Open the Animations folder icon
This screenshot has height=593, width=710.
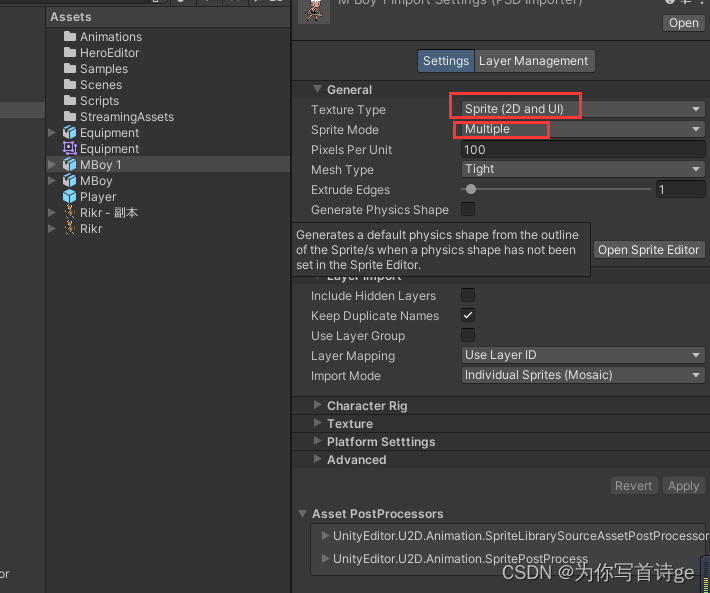pos(70,36)
